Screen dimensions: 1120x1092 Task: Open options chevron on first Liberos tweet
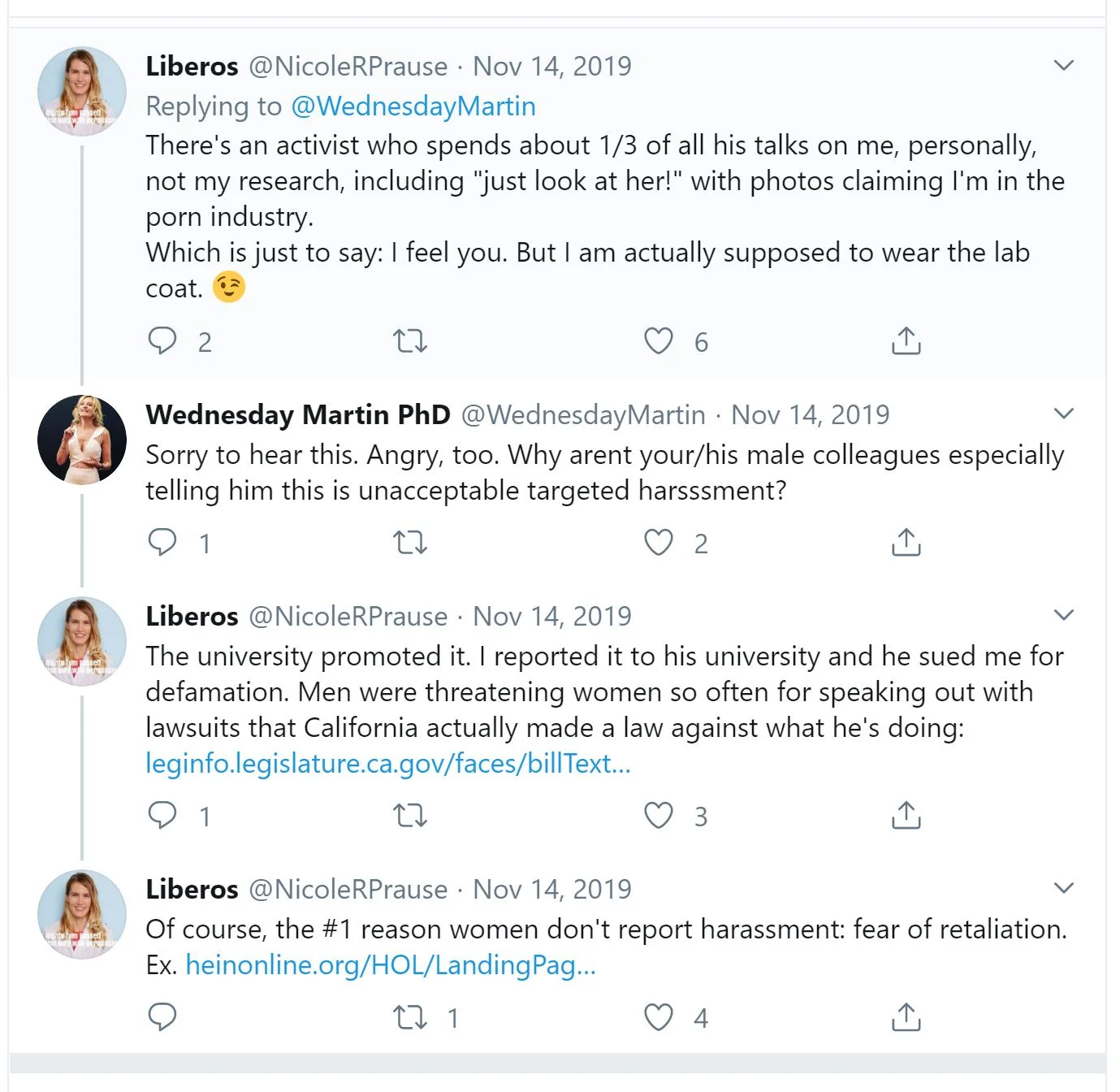[x=1063, y=65]
